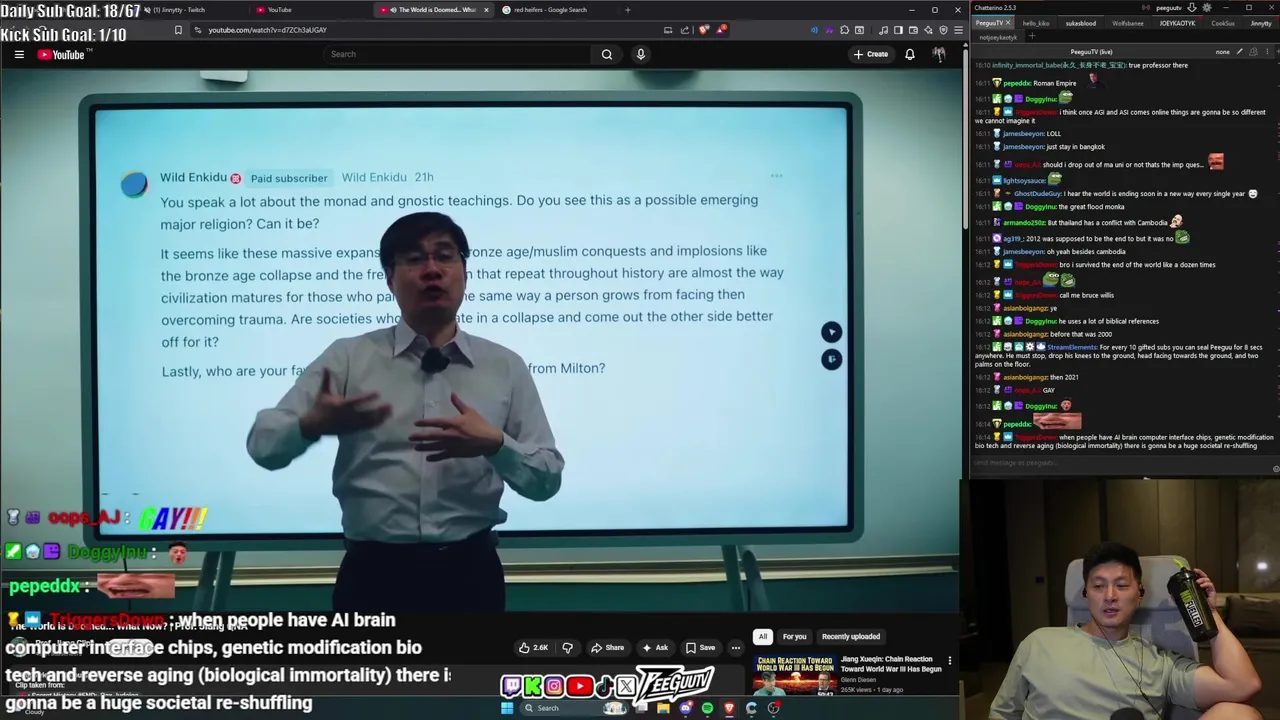The width and height of the screenshot is (1280, 720).
Task: Dislike the video with thumbs down
Action: click(567, 647)
